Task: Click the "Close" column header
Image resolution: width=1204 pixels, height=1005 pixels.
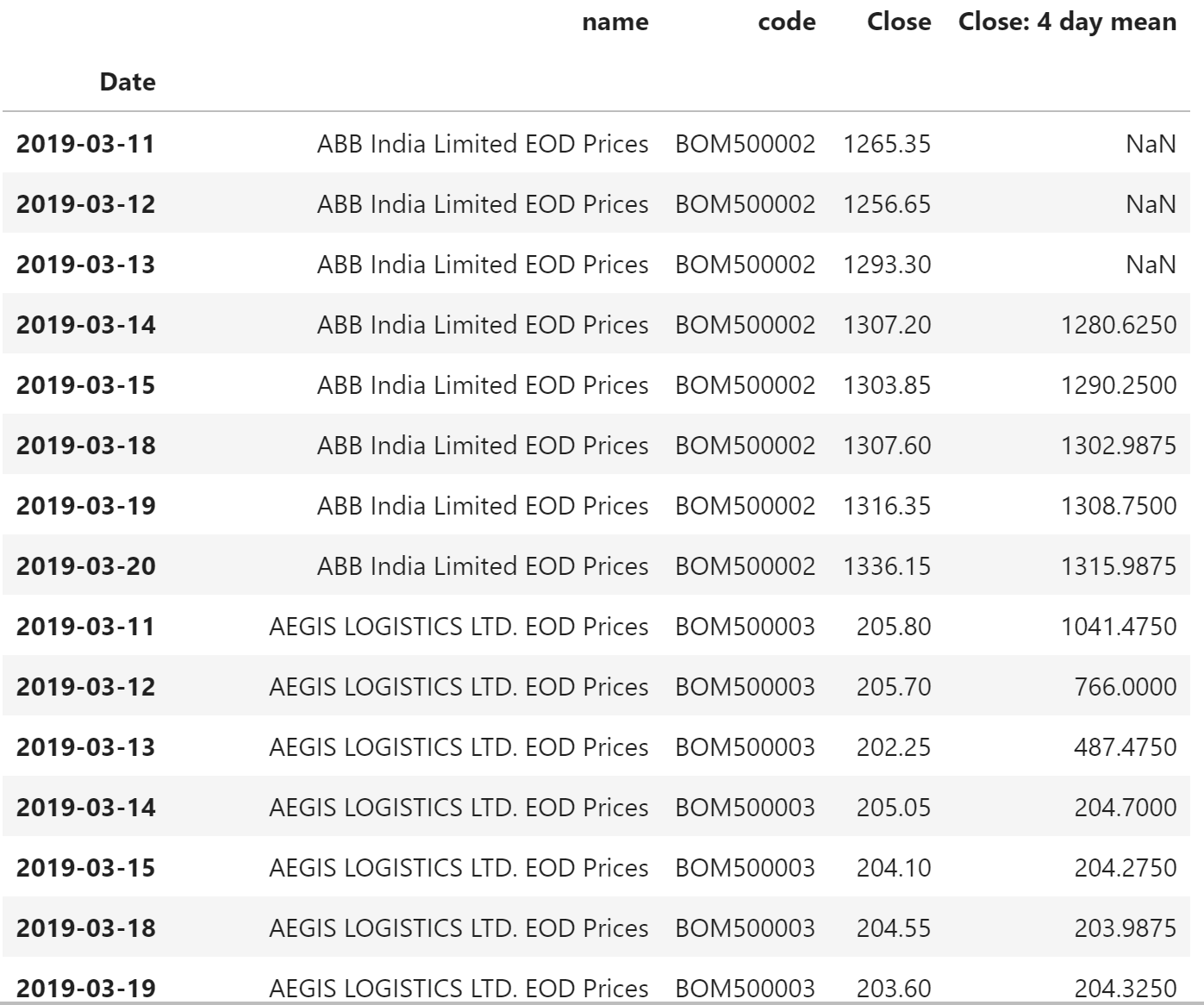Action: (898, 22)
